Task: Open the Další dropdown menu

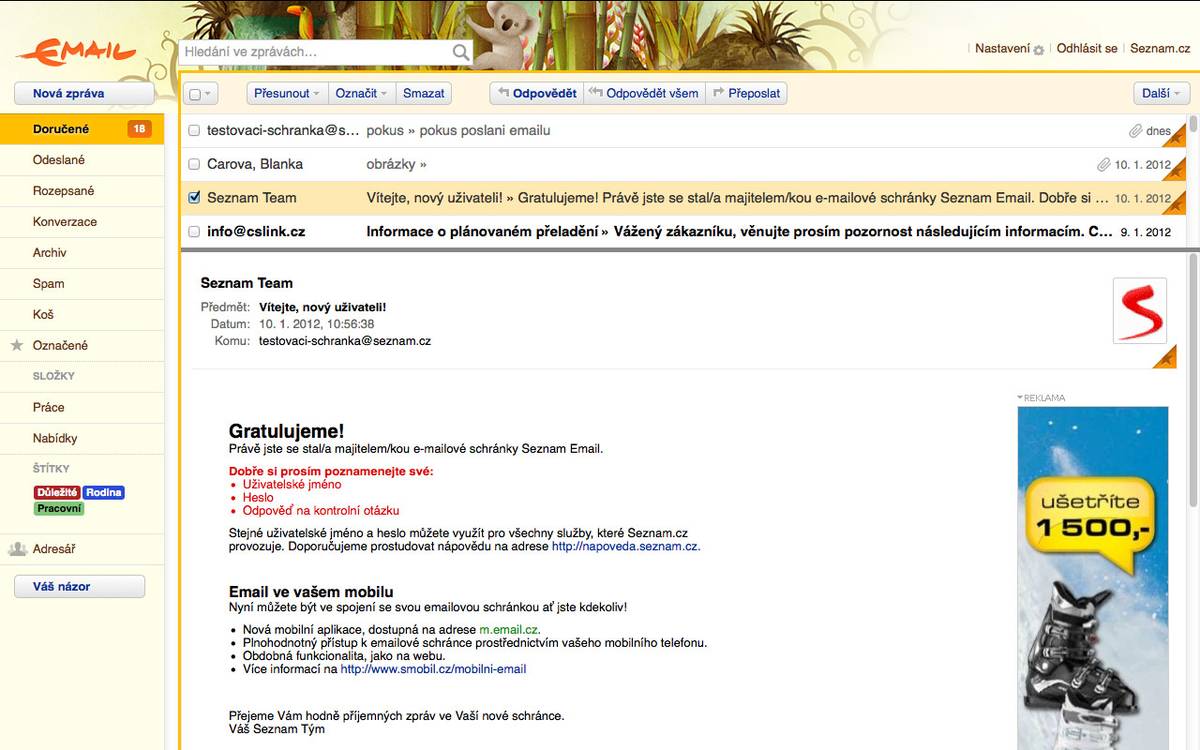Action: (x=1161, y=93)
